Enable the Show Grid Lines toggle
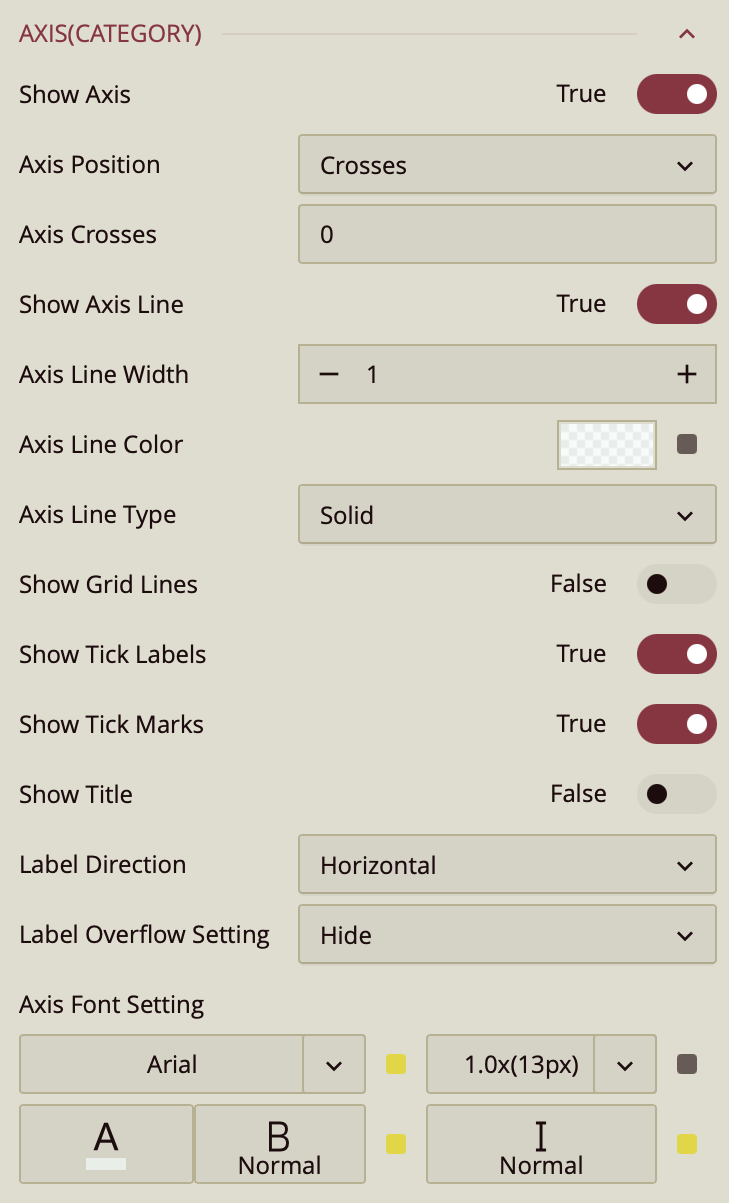 676,584
